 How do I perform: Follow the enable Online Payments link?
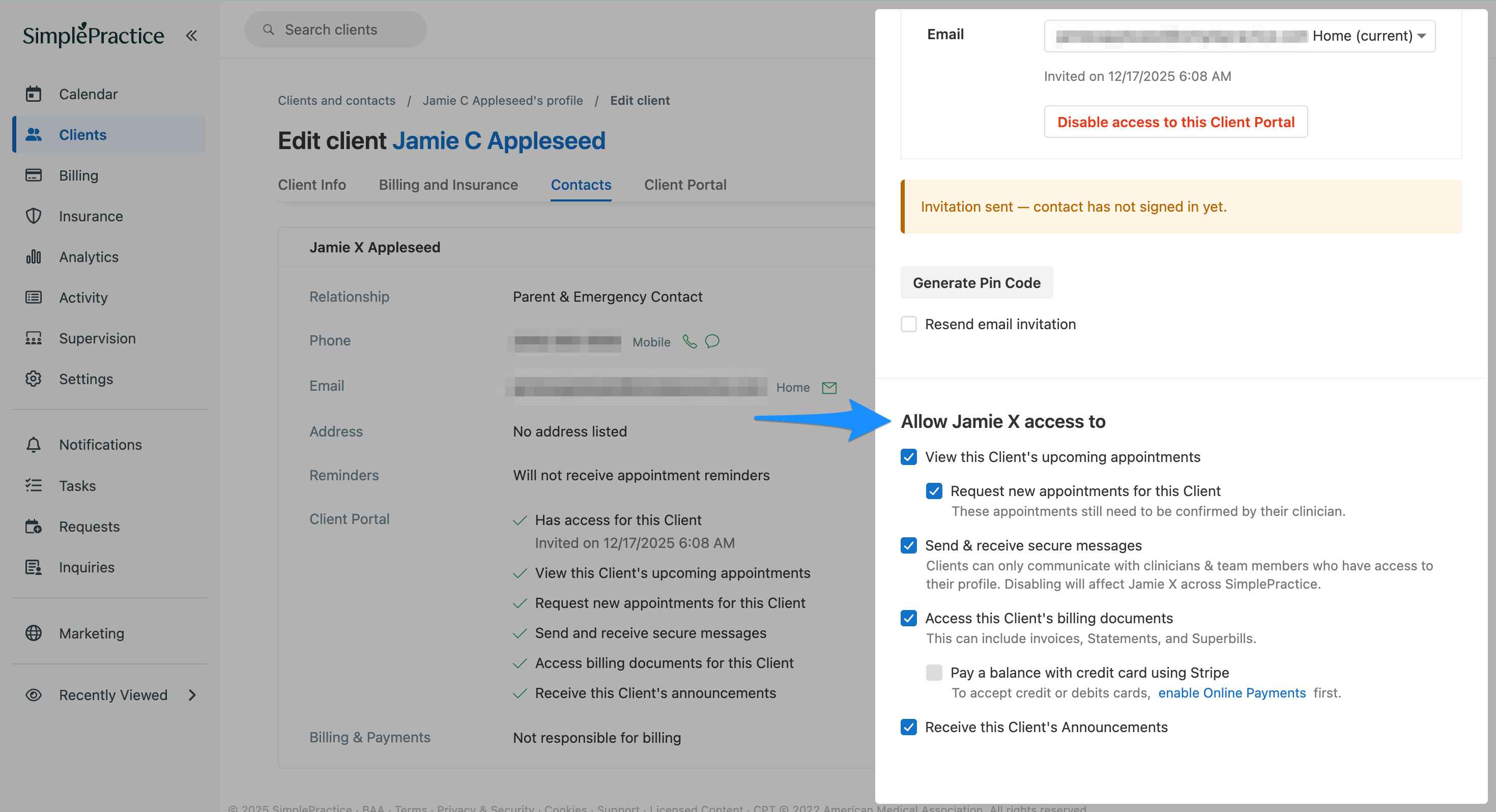tap(1231, 693)
